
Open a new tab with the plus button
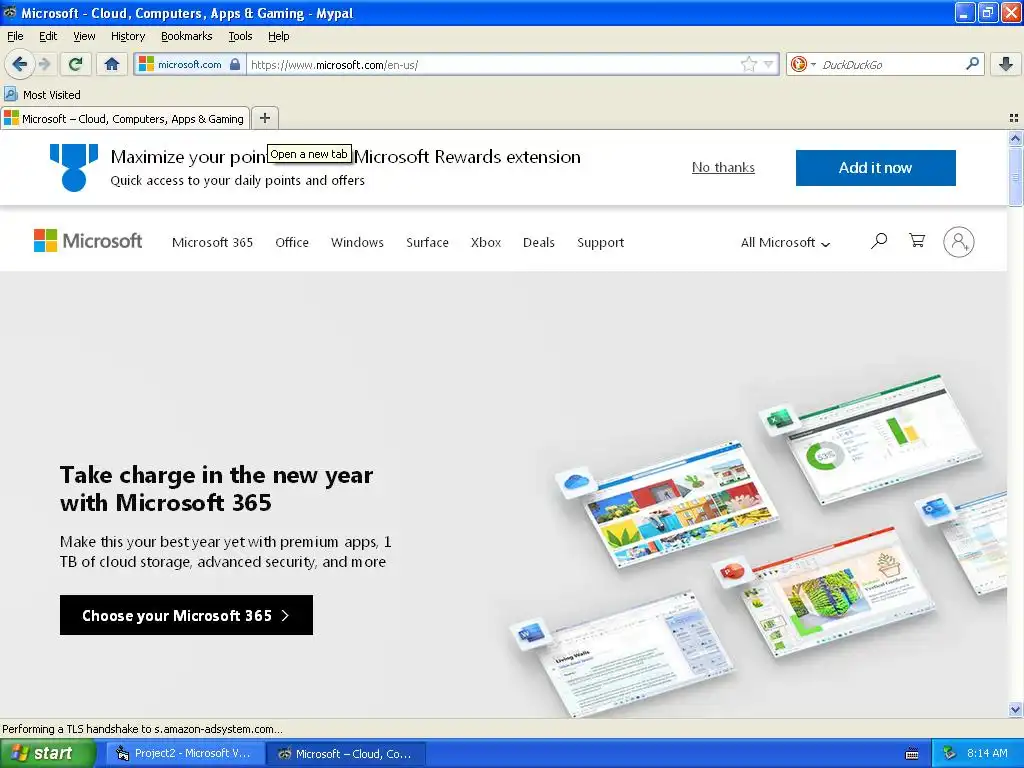coord(264,118)
